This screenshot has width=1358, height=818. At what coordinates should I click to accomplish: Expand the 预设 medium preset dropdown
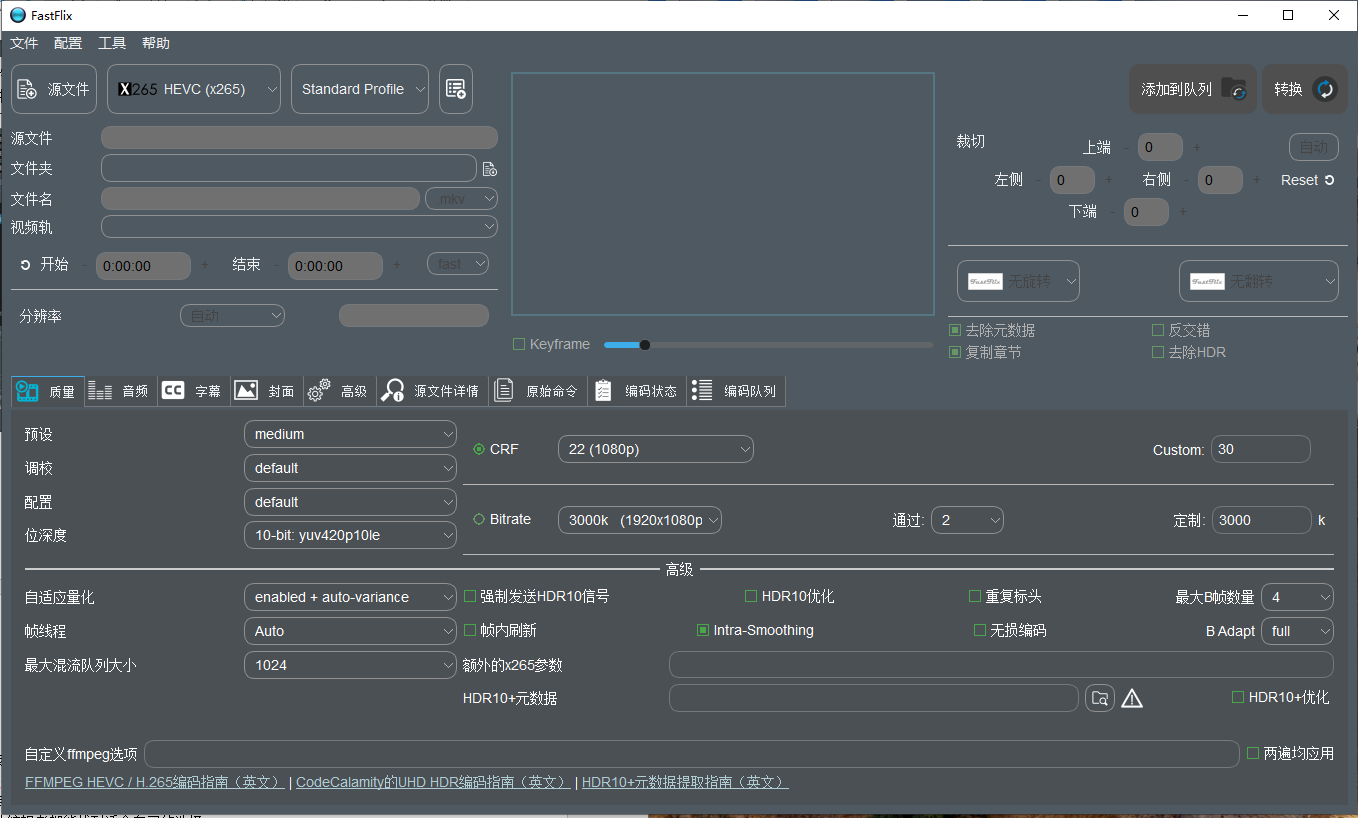pos(350,434)
